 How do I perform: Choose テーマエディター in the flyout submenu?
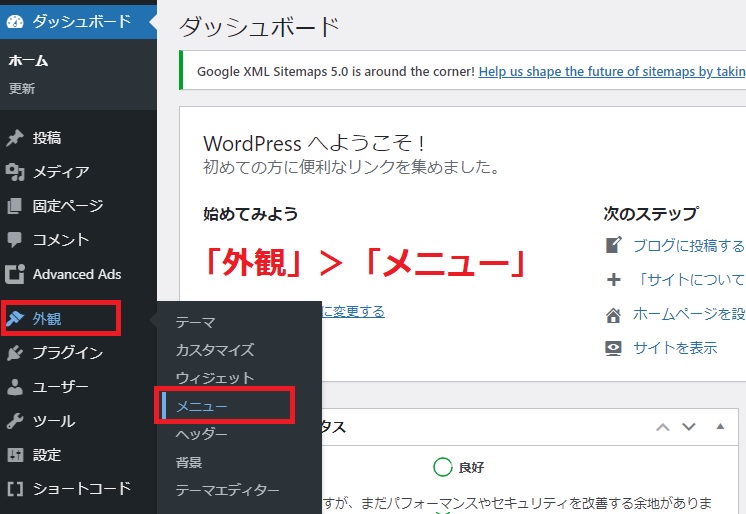[227, 490]
